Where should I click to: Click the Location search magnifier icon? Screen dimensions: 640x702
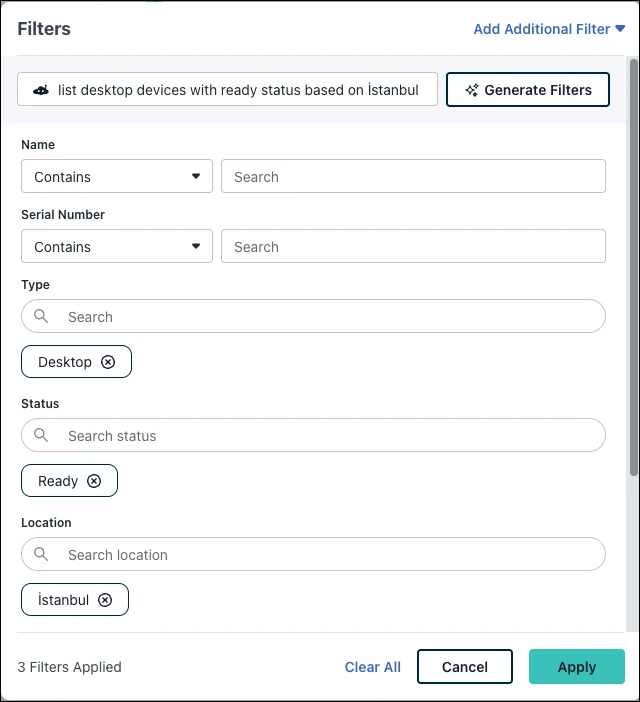pos(41,554)
